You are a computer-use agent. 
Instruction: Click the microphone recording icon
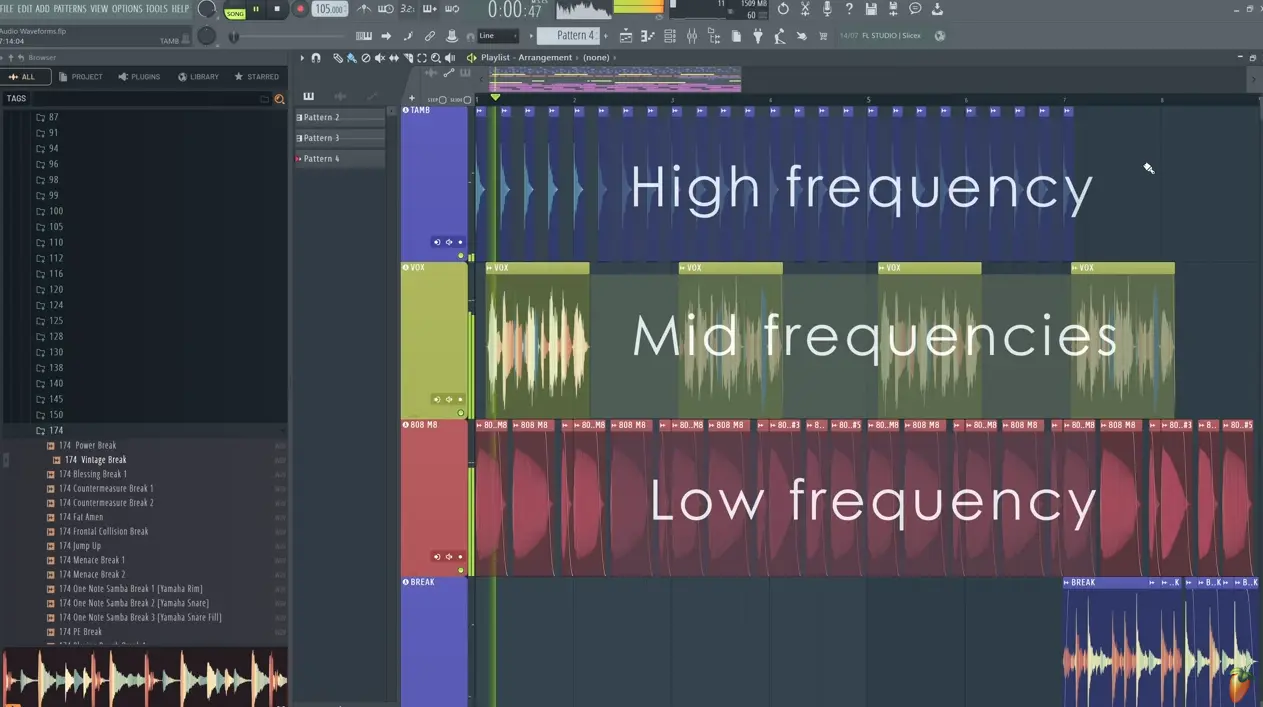(x=827, y=9)
